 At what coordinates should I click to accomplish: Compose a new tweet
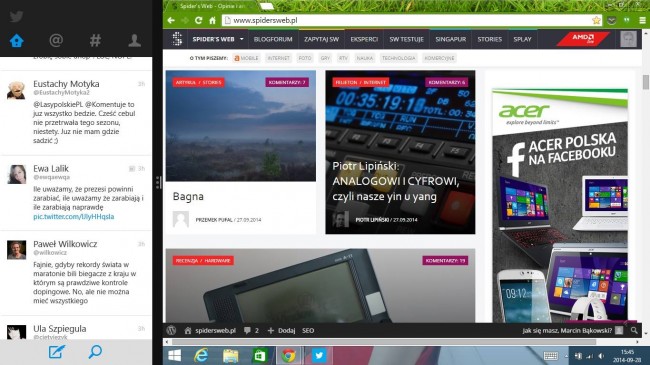click(x=56, y=352)
